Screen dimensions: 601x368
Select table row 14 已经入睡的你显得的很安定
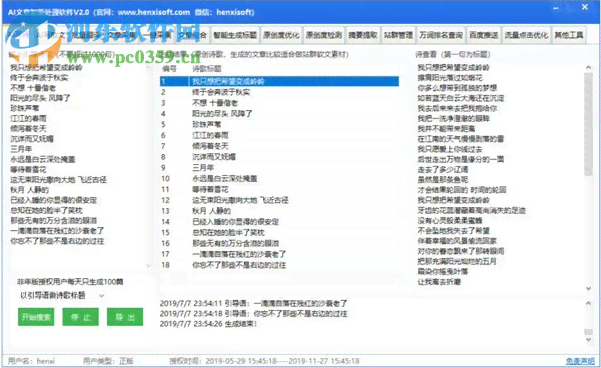pos(279,222)
